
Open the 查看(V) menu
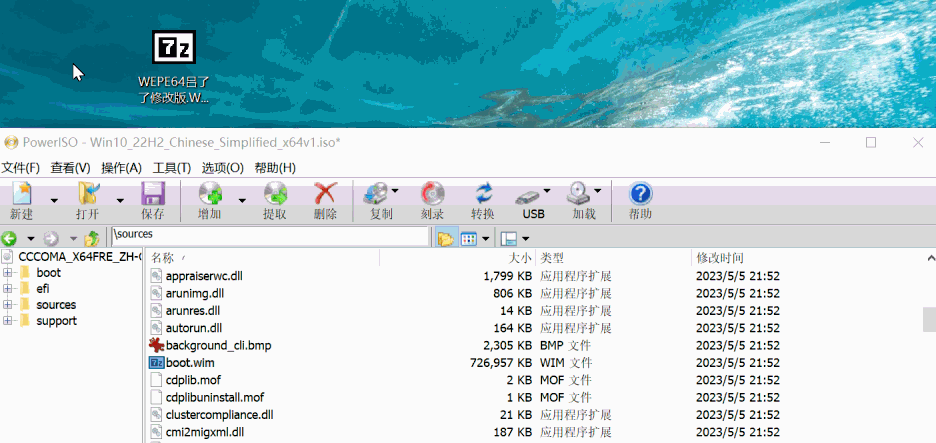[x=70, y=168]
